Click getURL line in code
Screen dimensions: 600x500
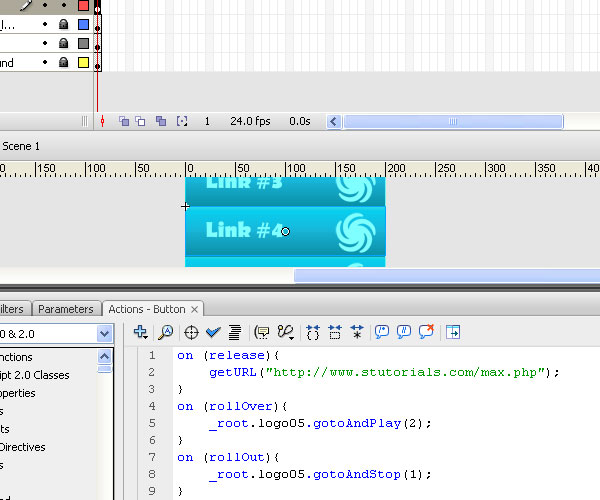pyautogui.click(x=384, y=372)
